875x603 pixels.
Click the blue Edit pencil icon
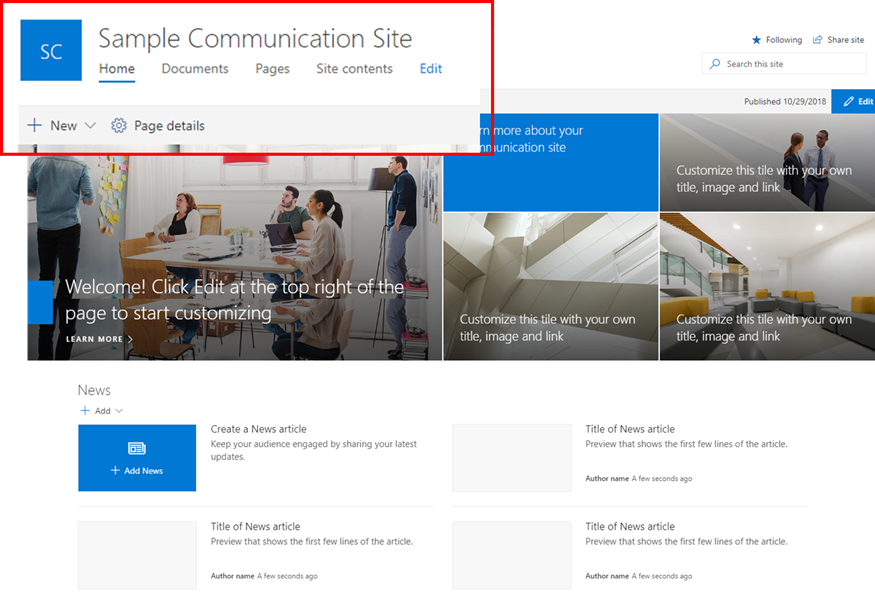846,101
